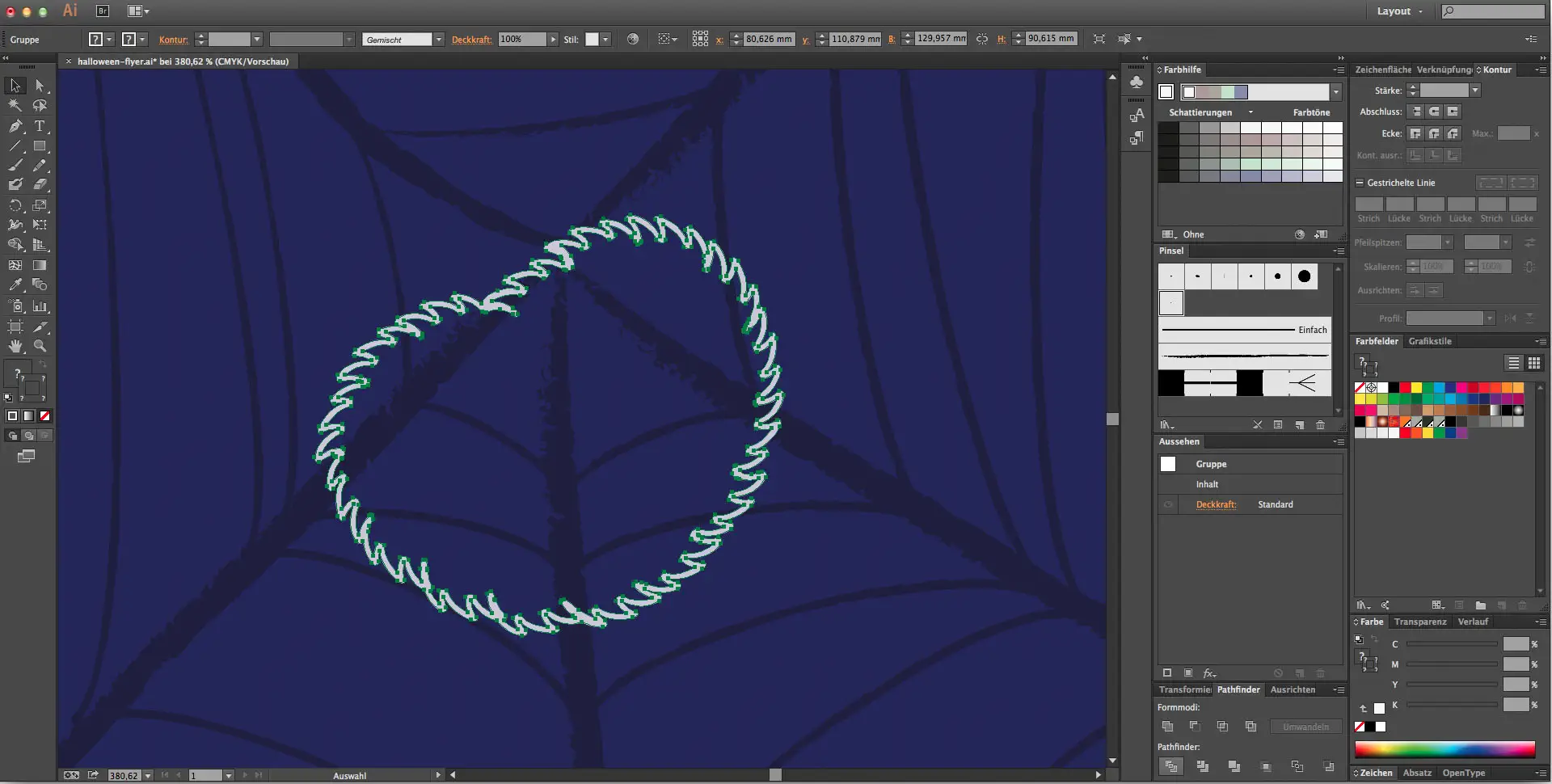Toggle visibility eye of Deckkraft row

[1168, 504]
